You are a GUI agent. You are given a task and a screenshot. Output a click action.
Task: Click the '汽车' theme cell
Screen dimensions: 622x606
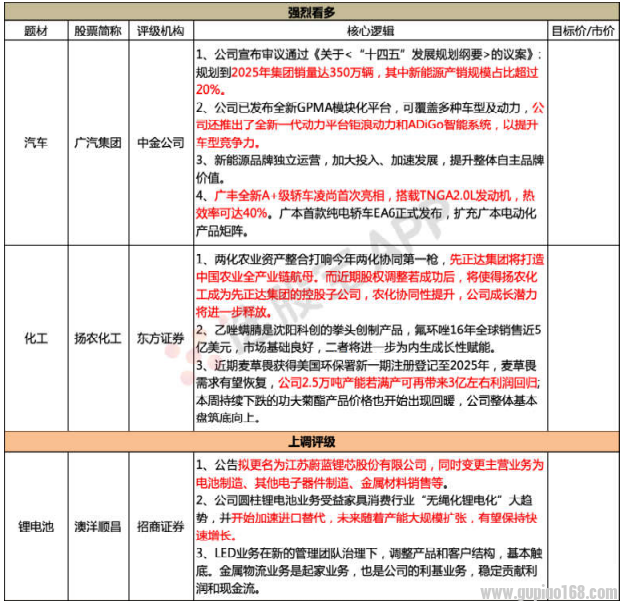tap(36, 142)
